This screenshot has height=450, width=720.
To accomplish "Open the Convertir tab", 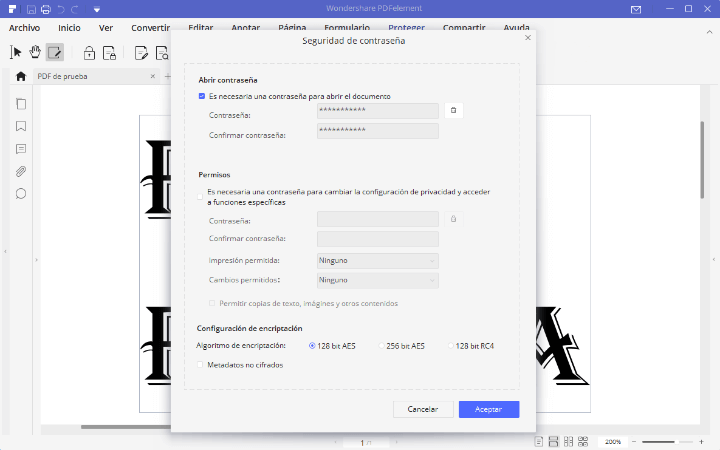I will click(x=151, y=28).
